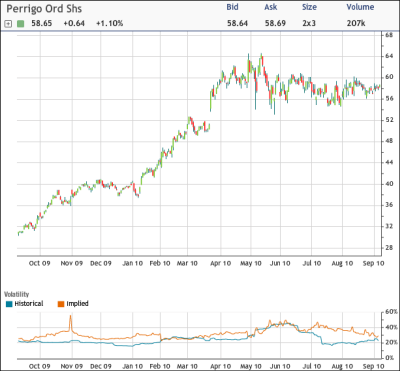Viewport: 400px width, 371px height.
Task: Click Oct 09 on the price chart axis
Action: [39, 263]
